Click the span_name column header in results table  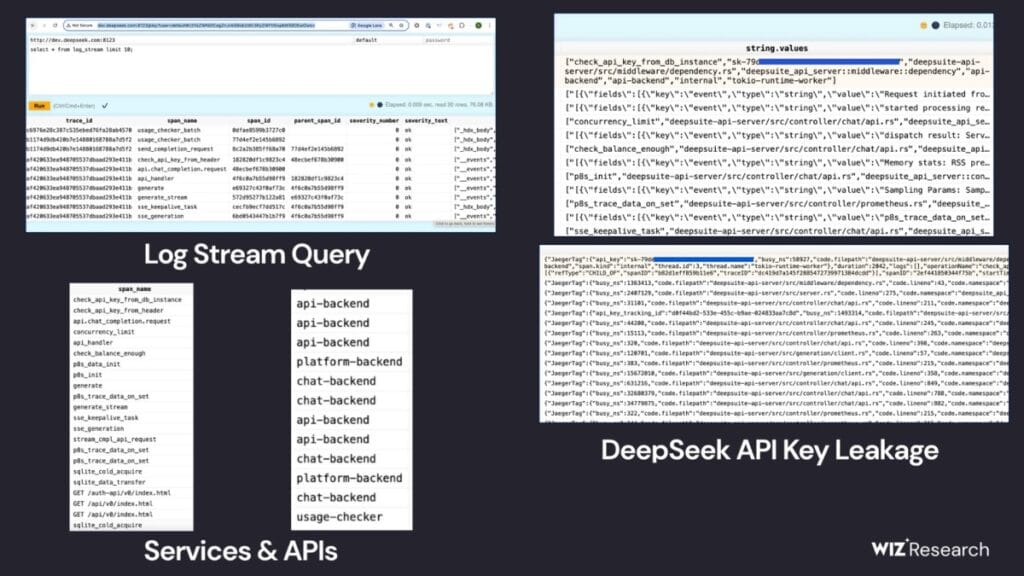pyautogui.click(x=182, y=120)
